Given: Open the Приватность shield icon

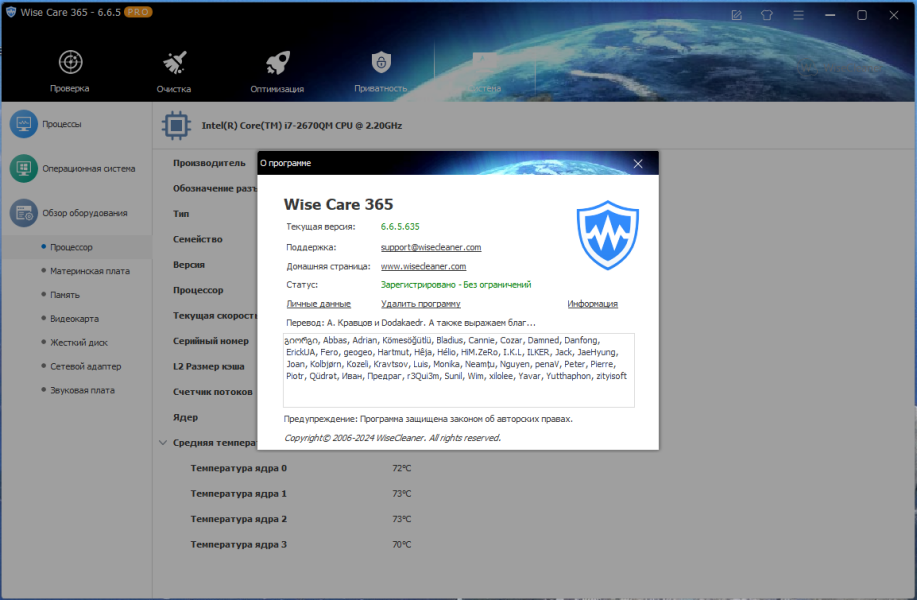Looking at the screenshot, I should pos(381,62).
